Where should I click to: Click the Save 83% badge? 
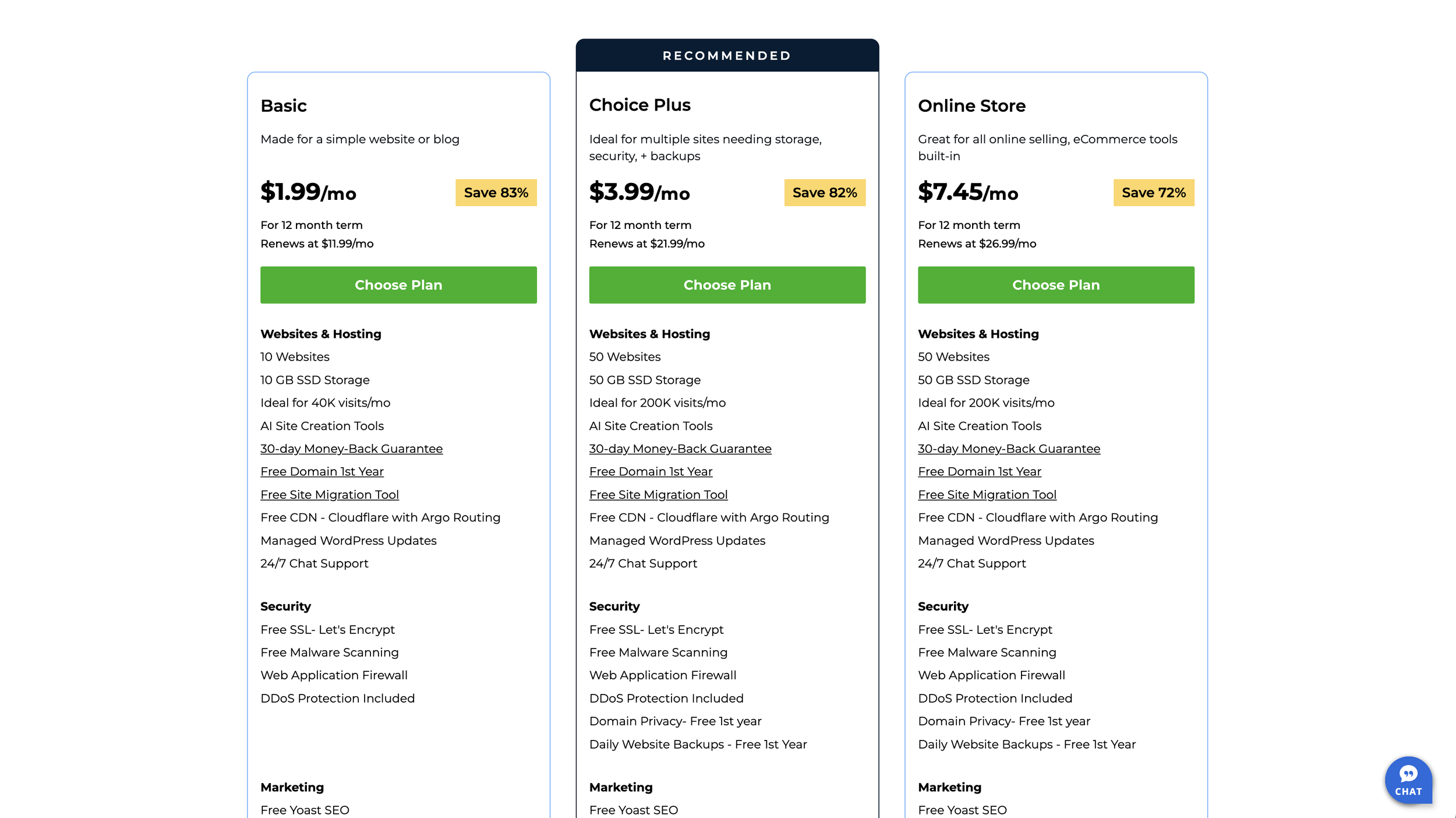click(x=496, y=193)
